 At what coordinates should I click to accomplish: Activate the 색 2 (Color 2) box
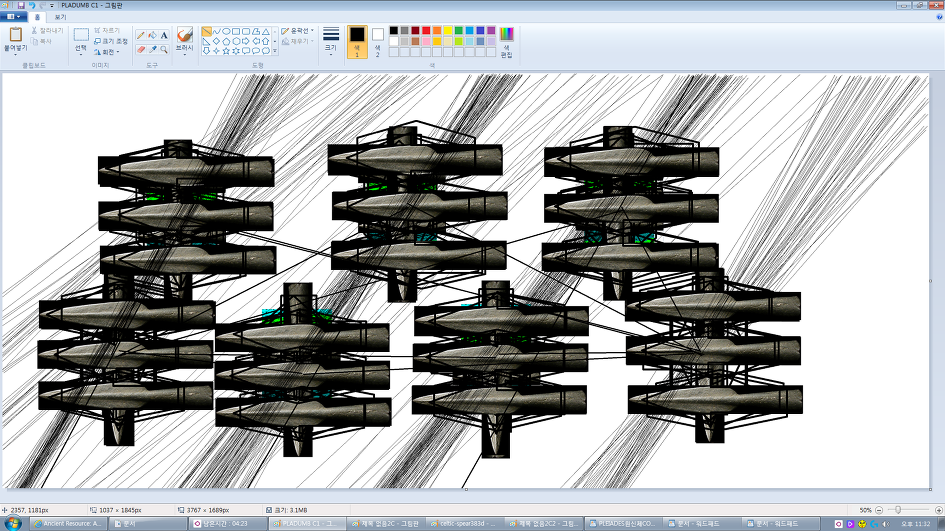coord(378,41)
